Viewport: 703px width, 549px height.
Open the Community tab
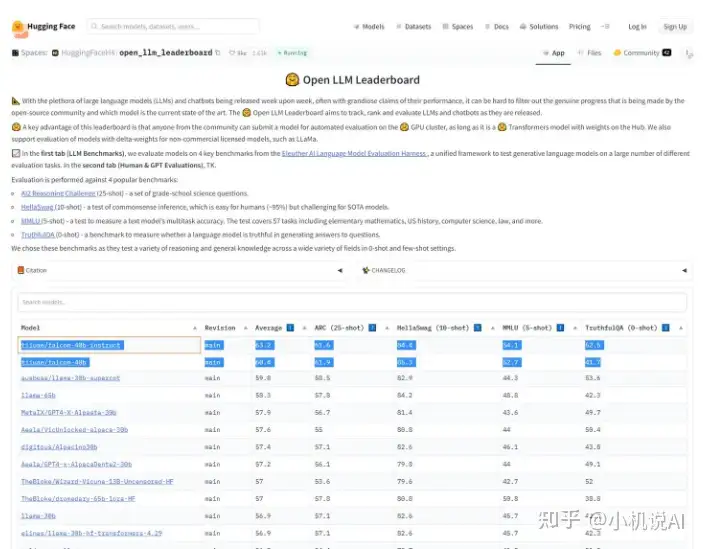tap(642, 53)
